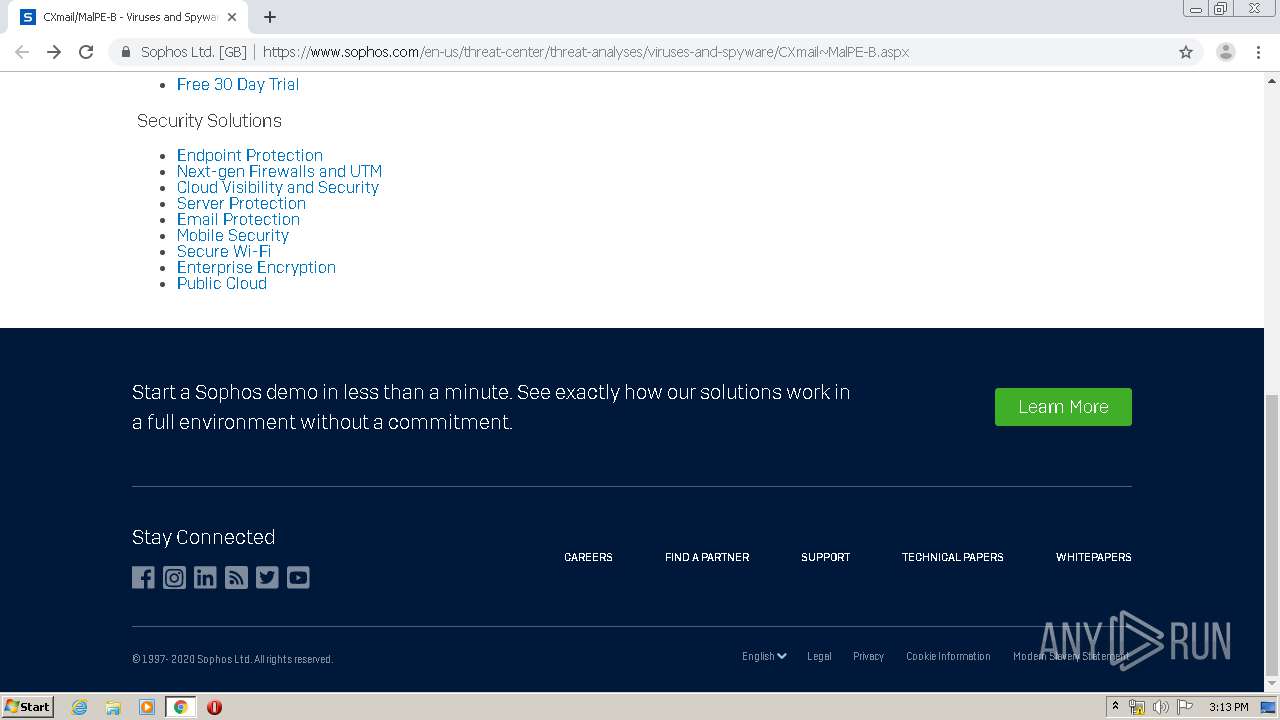Open Sophos RSS feed icon
1280x720 pixels.
tap(236, 578)
